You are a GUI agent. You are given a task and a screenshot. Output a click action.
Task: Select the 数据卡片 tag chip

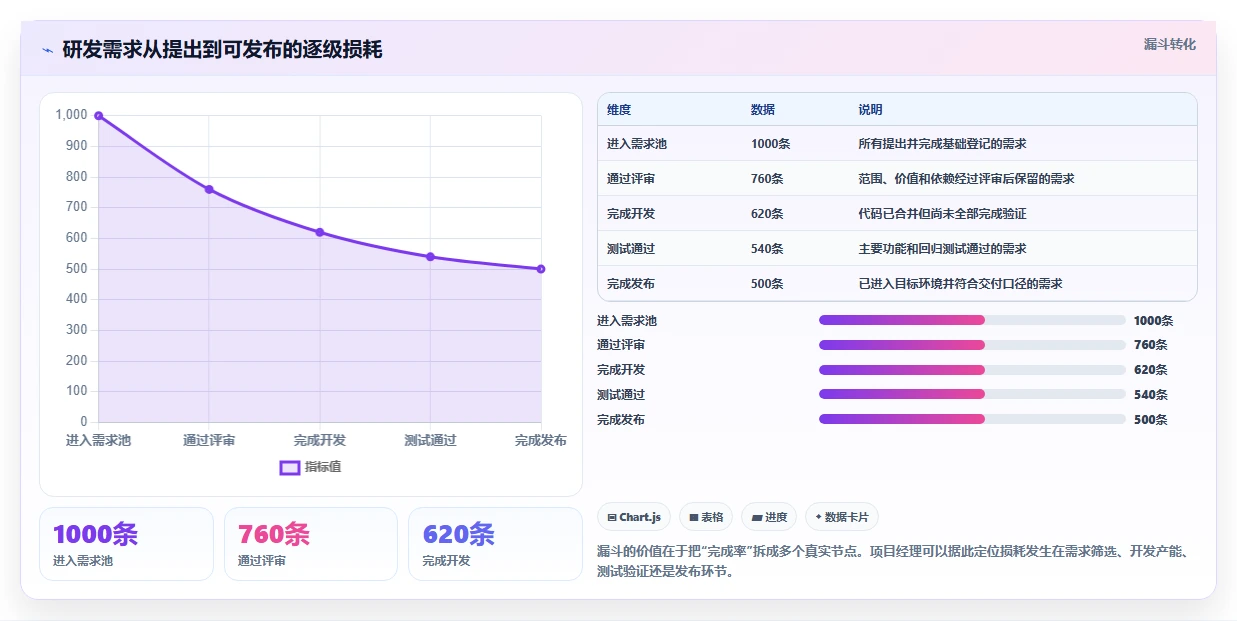coord(842,517)
